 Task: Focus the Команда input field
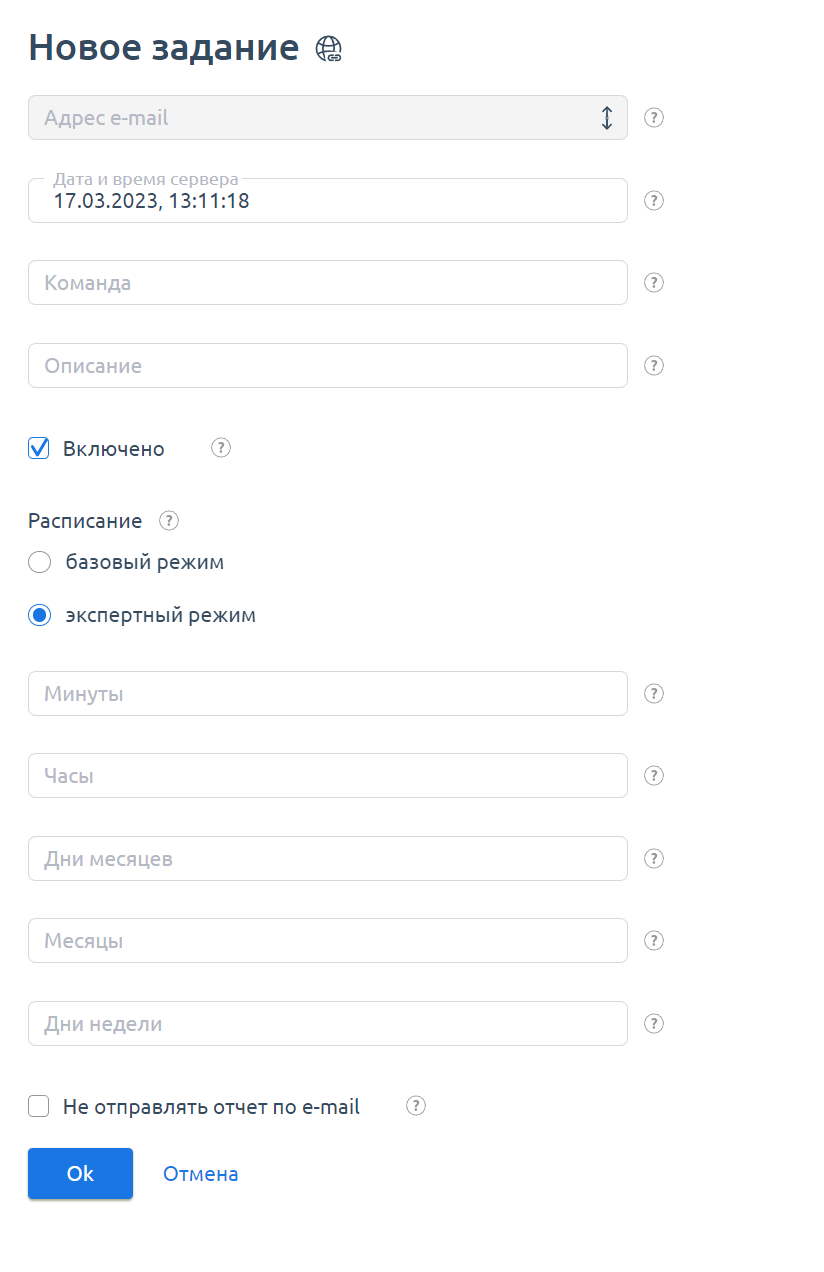pos(327,283)
